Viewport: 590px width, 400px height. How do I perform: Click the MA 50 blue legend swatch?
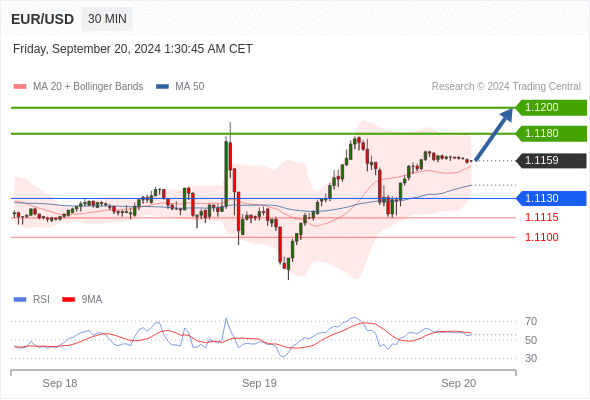[162, 87]
